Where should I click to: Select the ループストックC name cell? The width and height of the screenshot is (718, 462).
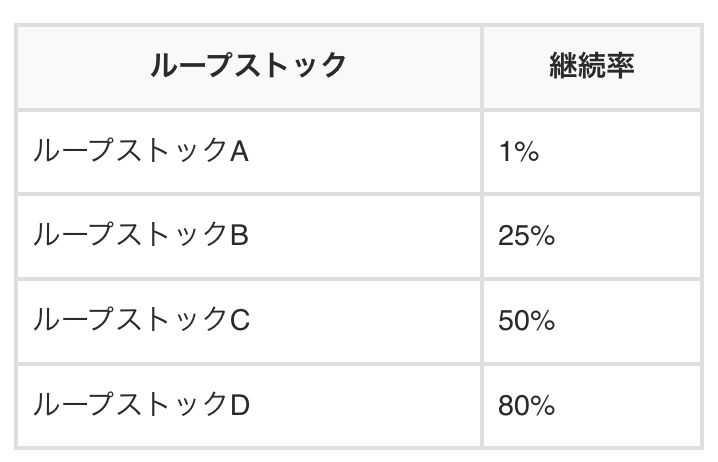tap(141, 320)
